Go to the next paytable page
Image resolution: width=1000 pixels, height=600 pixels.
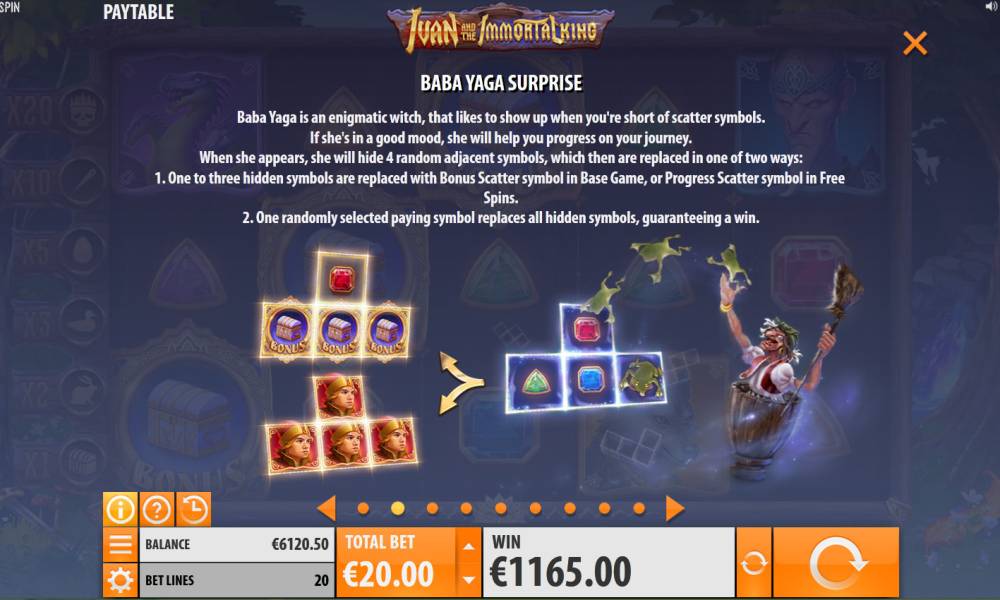(675, 508)
